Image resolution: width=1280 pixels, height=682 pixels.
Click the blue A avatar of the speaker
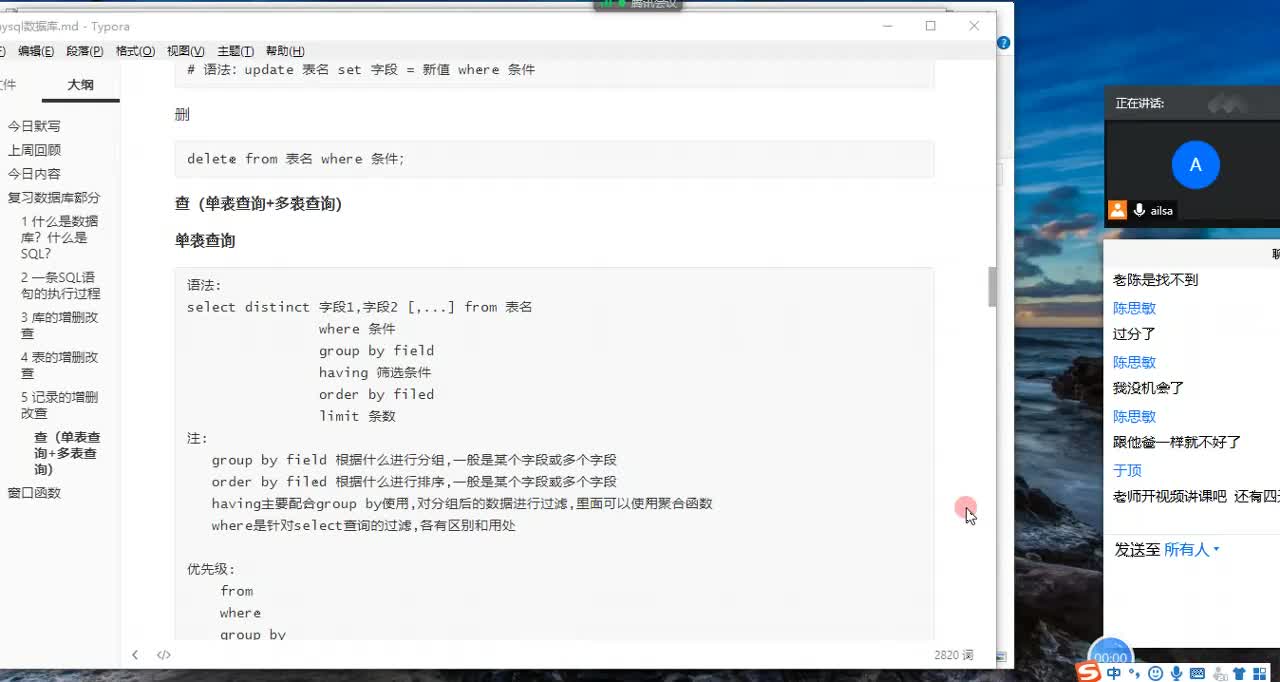(1195, 165)
